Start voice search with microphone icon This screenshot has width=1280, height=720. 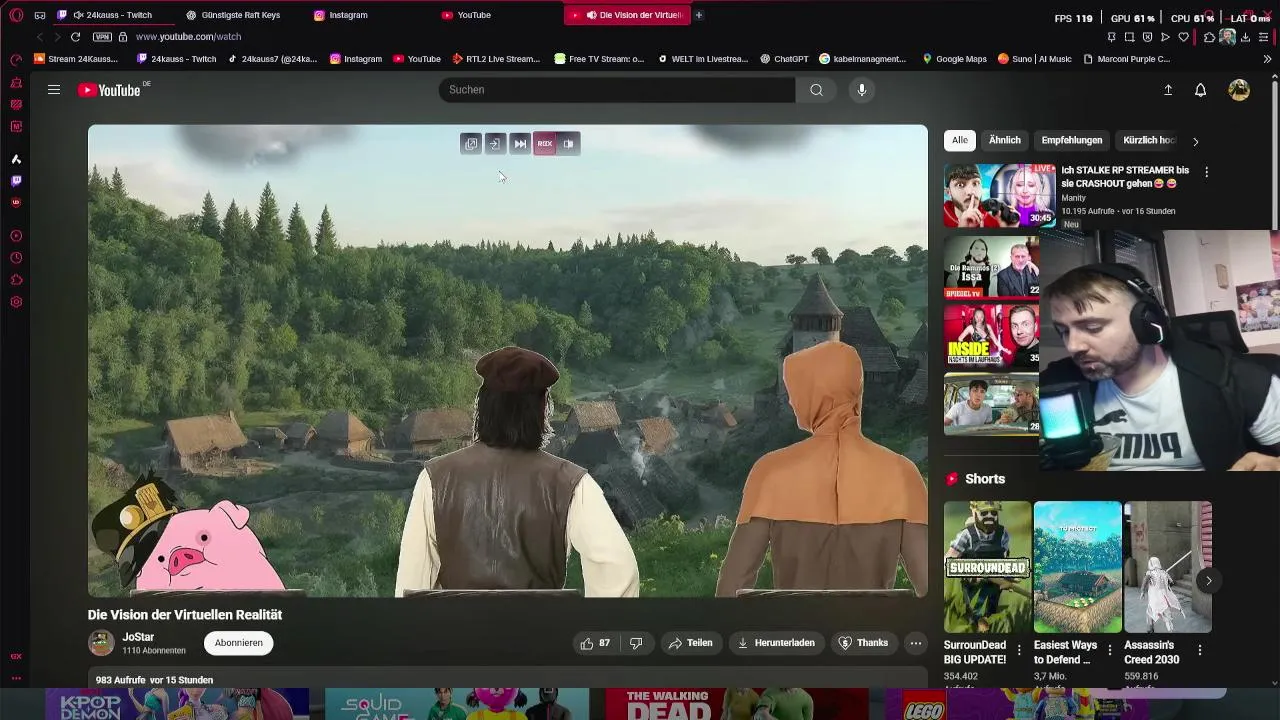click(862, 90)
